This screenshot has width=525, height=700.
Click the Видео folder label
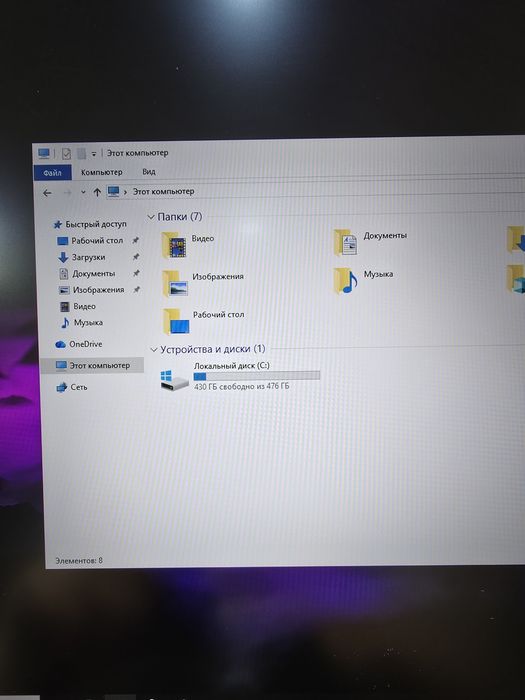[203, 238]
